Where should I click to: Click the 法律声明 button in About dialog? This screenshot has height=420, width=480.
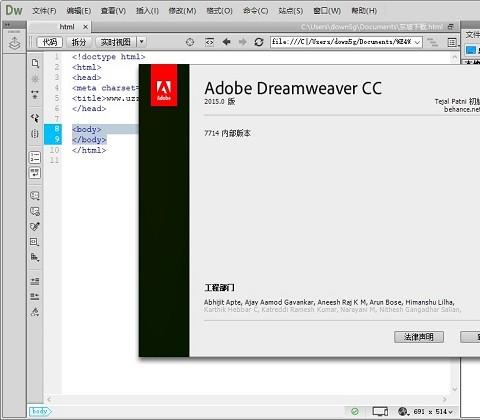coord(419,337)
